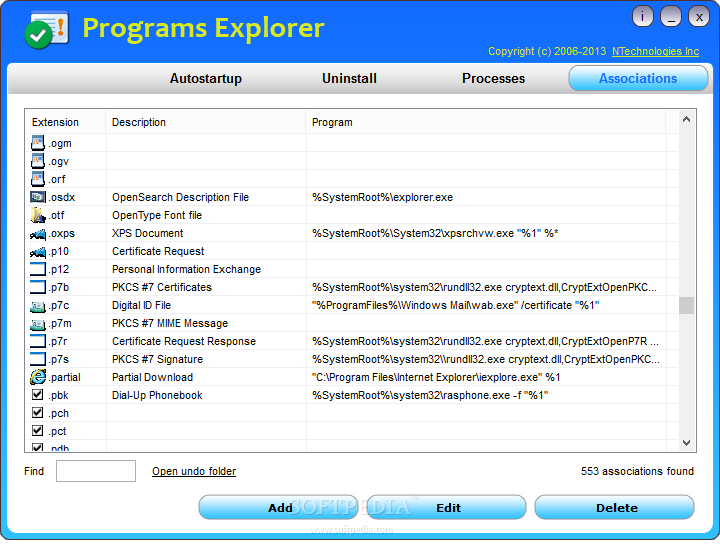Click the vertical scrollbar thumb
The height and width of the screenshot is (548, 720).
click(x=686, y=305)
